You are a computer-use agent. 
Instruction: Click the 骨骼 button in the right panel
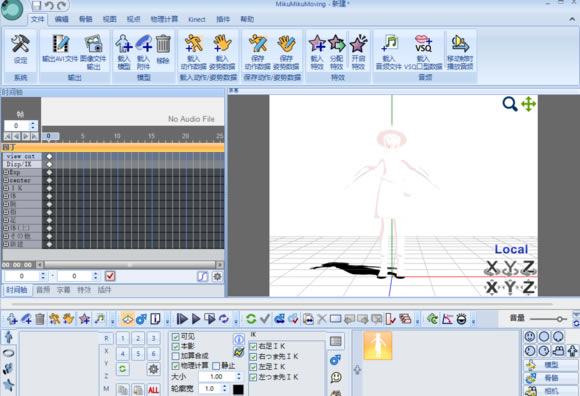pyautogui.click(x=551, y=378)
